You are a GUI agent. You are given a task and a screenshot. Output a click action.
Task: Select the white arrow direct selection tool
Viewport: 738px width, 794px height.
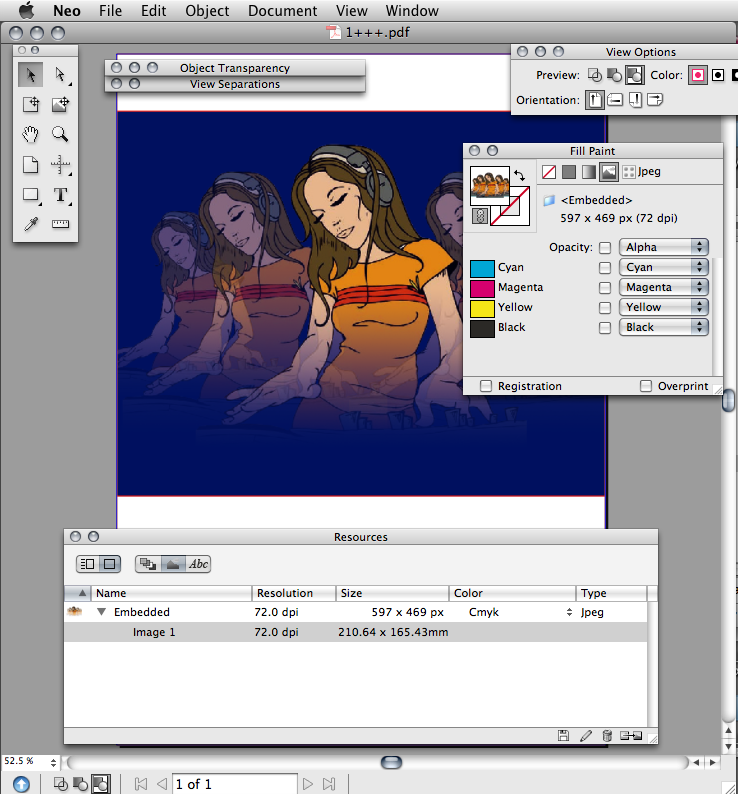click(x=60, y=75)
